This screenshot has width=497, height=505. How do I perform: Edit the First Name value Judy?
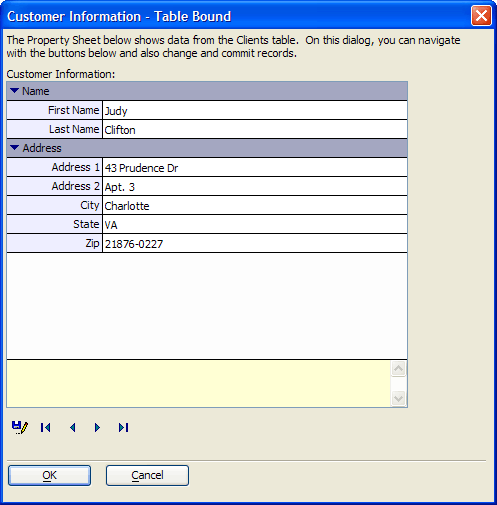[x=255, y=110]
